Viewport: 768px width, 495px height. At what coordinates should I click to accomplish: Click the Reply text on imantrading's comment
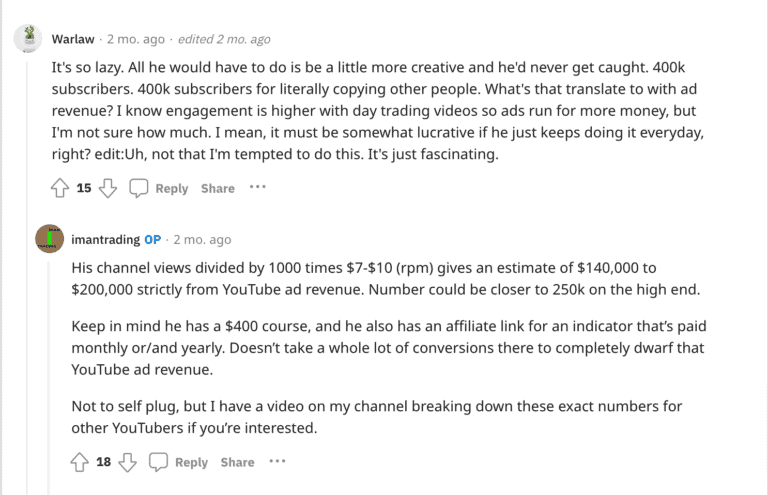191,462
